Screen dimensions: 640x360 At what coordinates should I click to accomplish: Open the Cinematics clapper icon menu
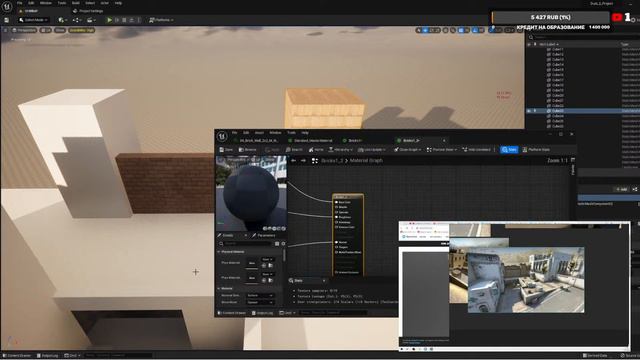91,20
